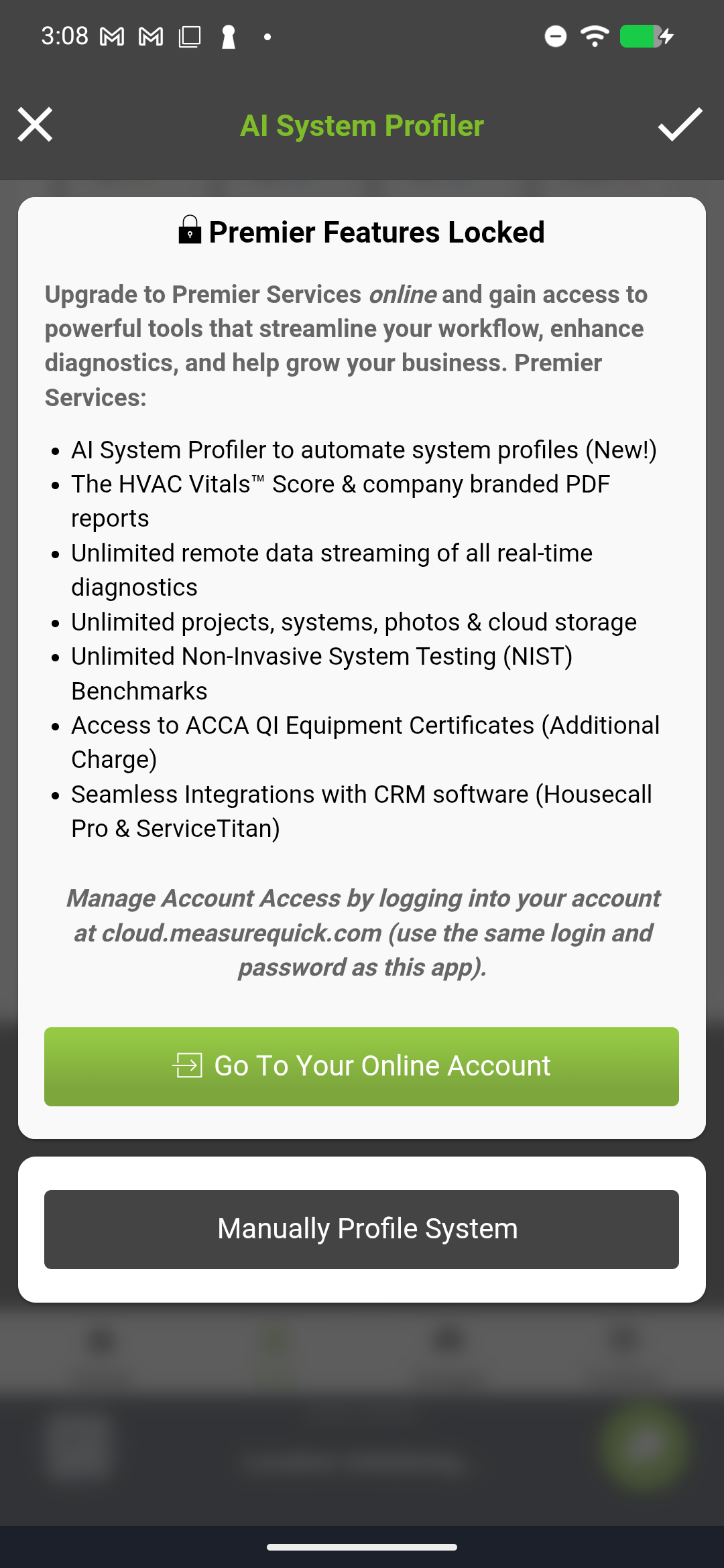Tap the second Gmail icon in the status bar
The image size is (724, 1568).
150,36
